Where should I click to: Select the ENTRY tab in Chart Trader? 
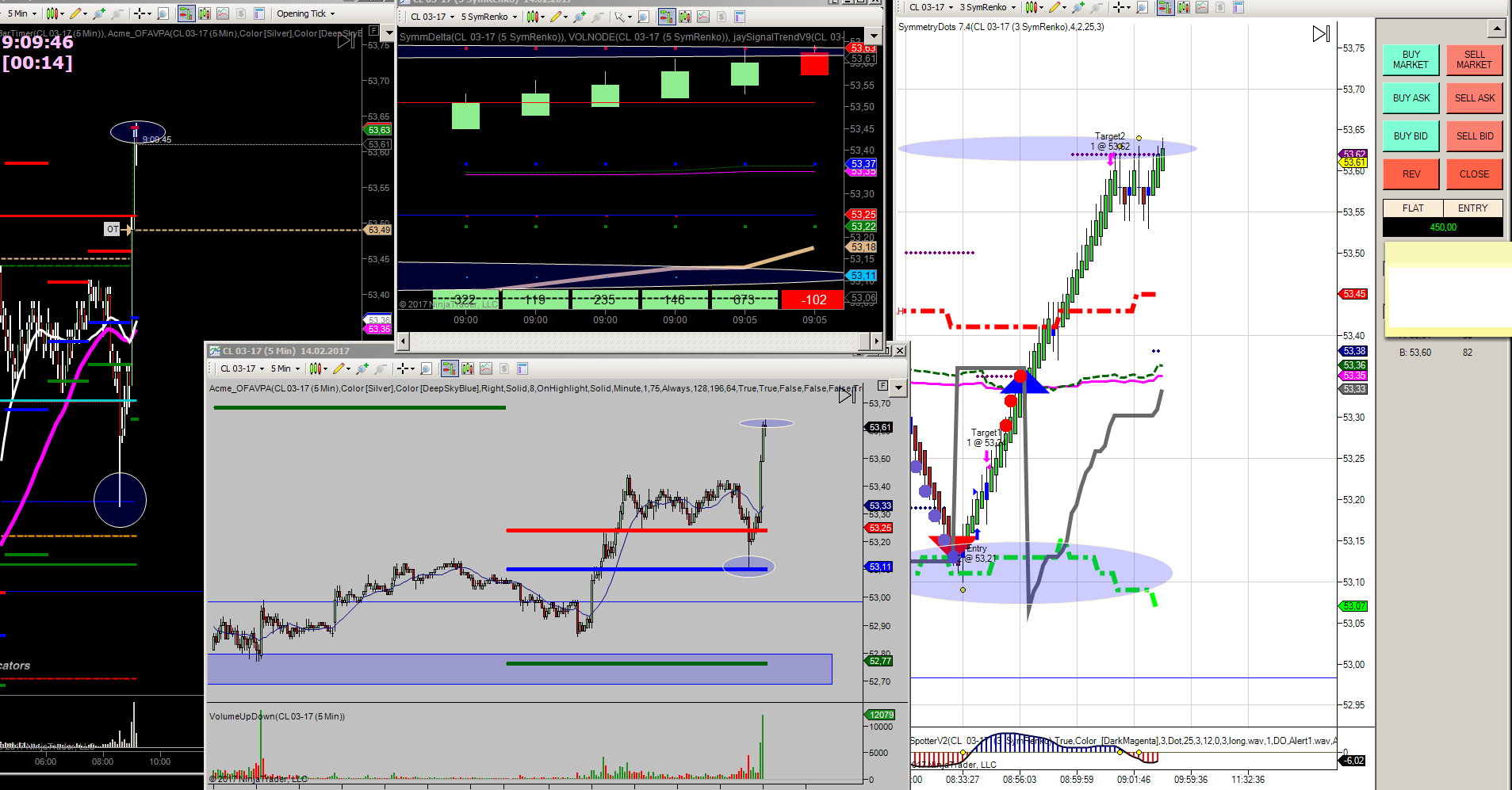(1472, 208)
